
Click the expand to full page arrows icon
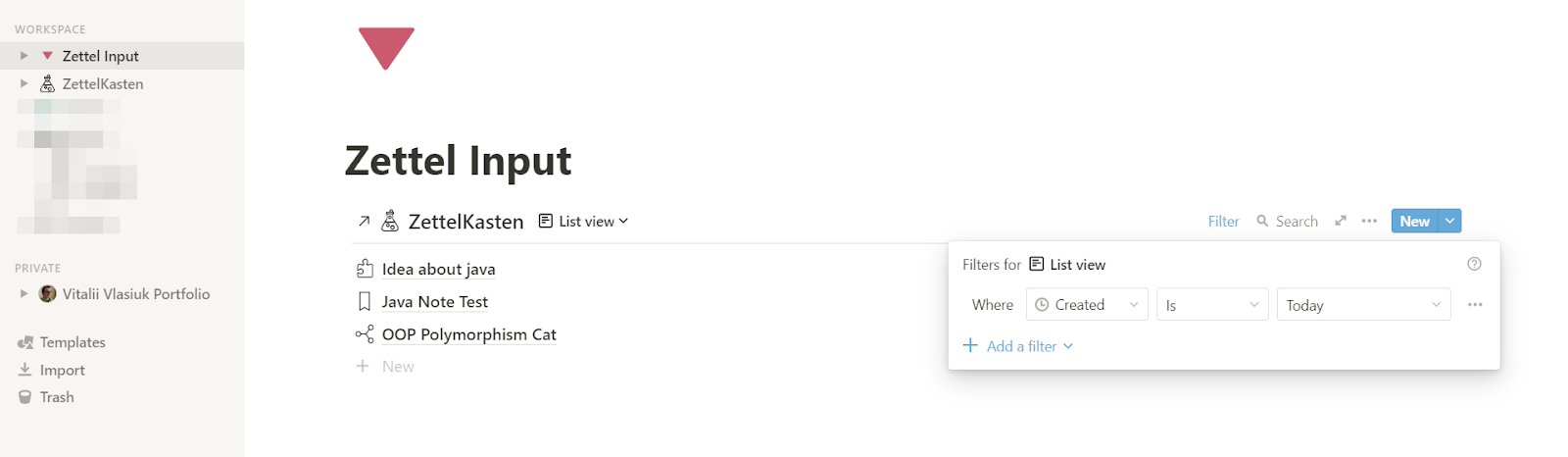click(x=1341, y=221)
